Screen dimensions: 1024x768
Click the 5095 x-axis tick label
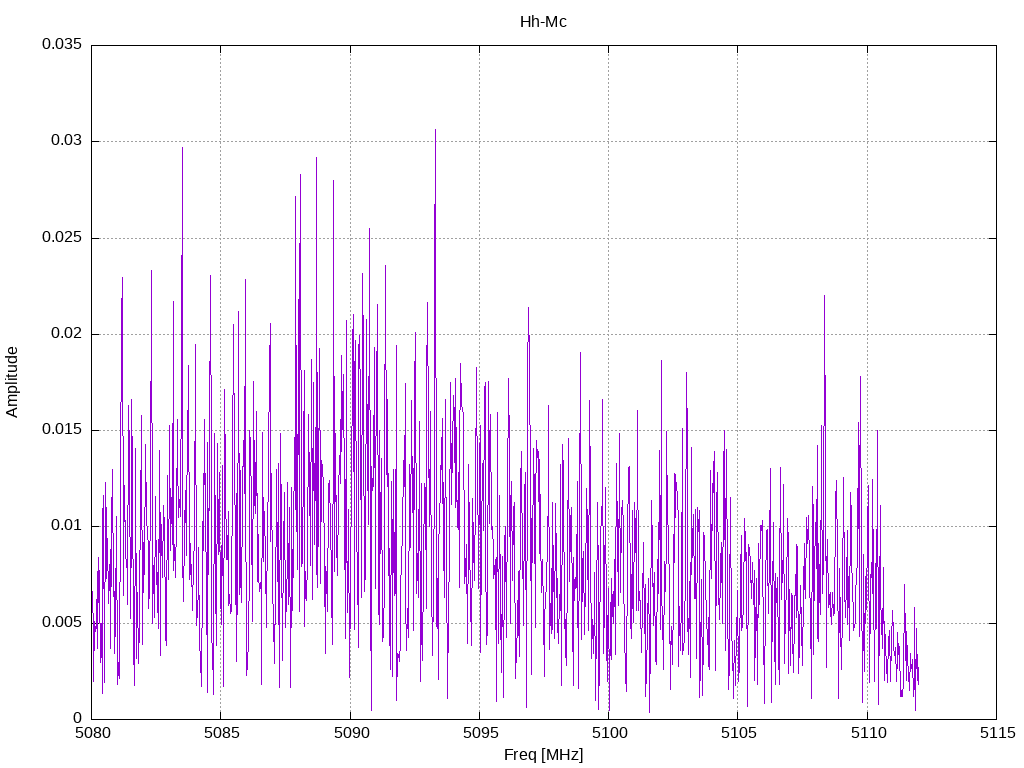[x=480, y=733]
